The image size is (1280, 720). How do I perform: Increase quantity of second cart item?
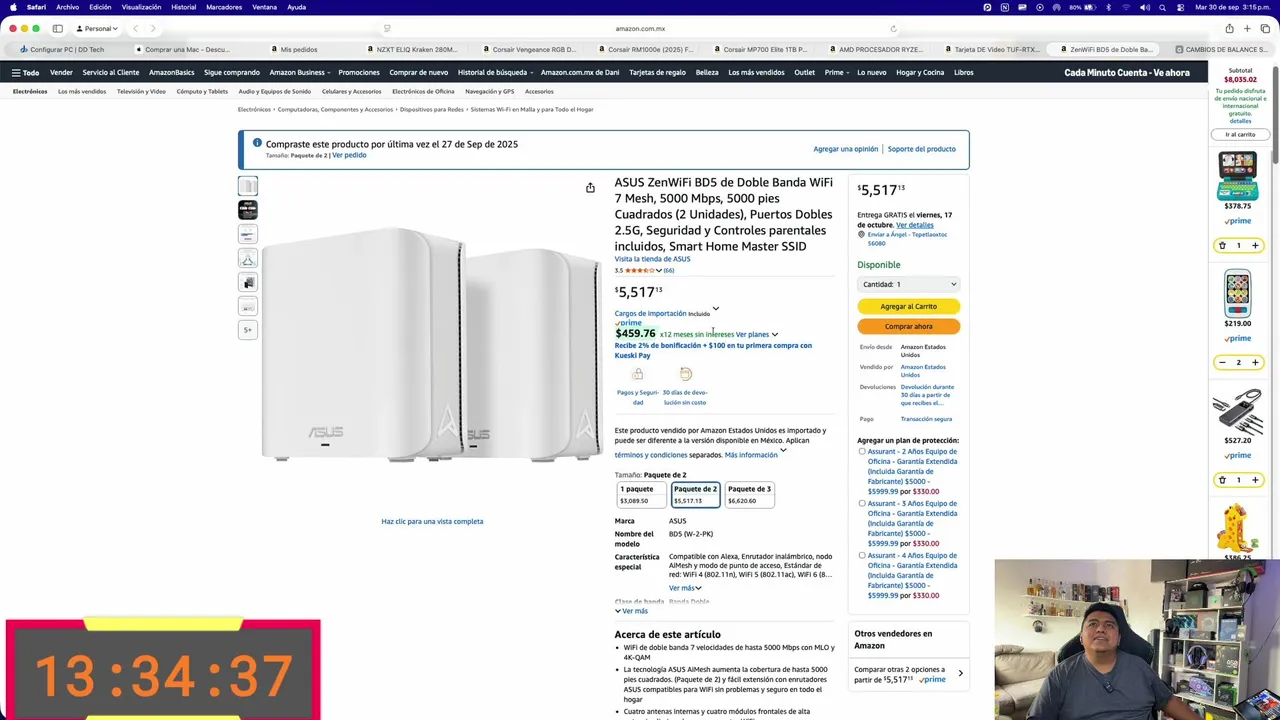click(1255, 362)
